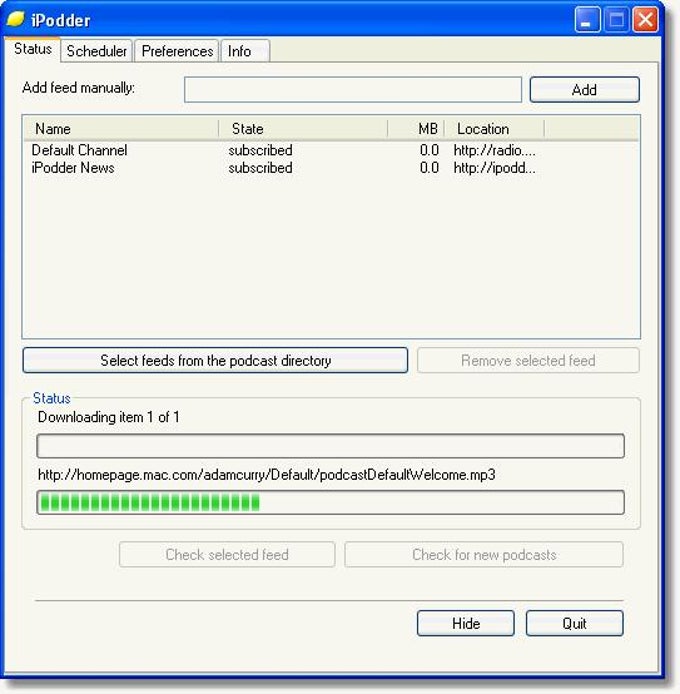The width and height of the screenshot is (680, 694).
Task: Click Select feeds from the podcast directory
Action: (x=215, y=360)
